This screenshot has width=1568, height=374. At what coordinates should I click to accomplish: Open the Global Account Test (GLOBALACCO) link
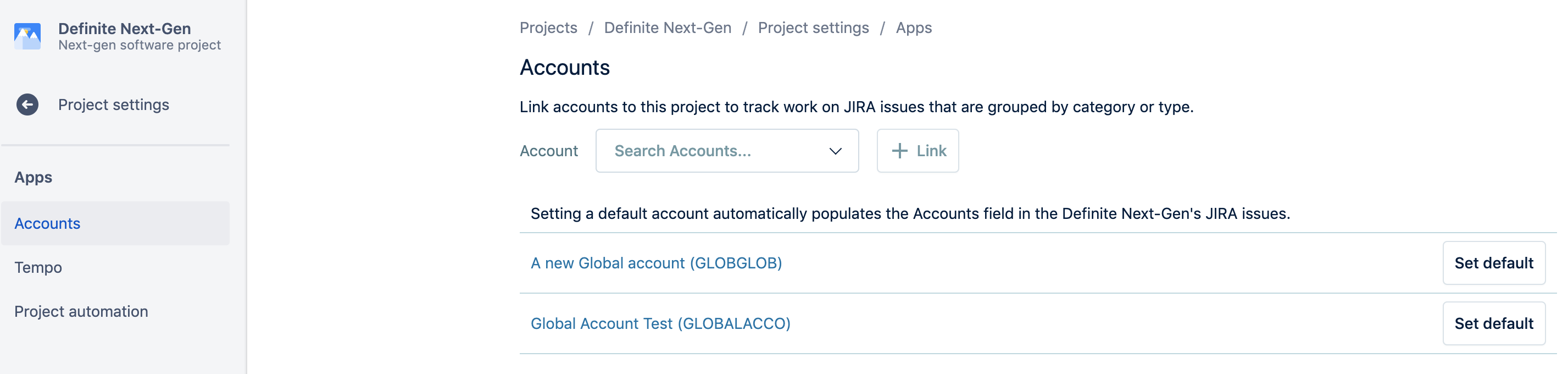(660, 323)
